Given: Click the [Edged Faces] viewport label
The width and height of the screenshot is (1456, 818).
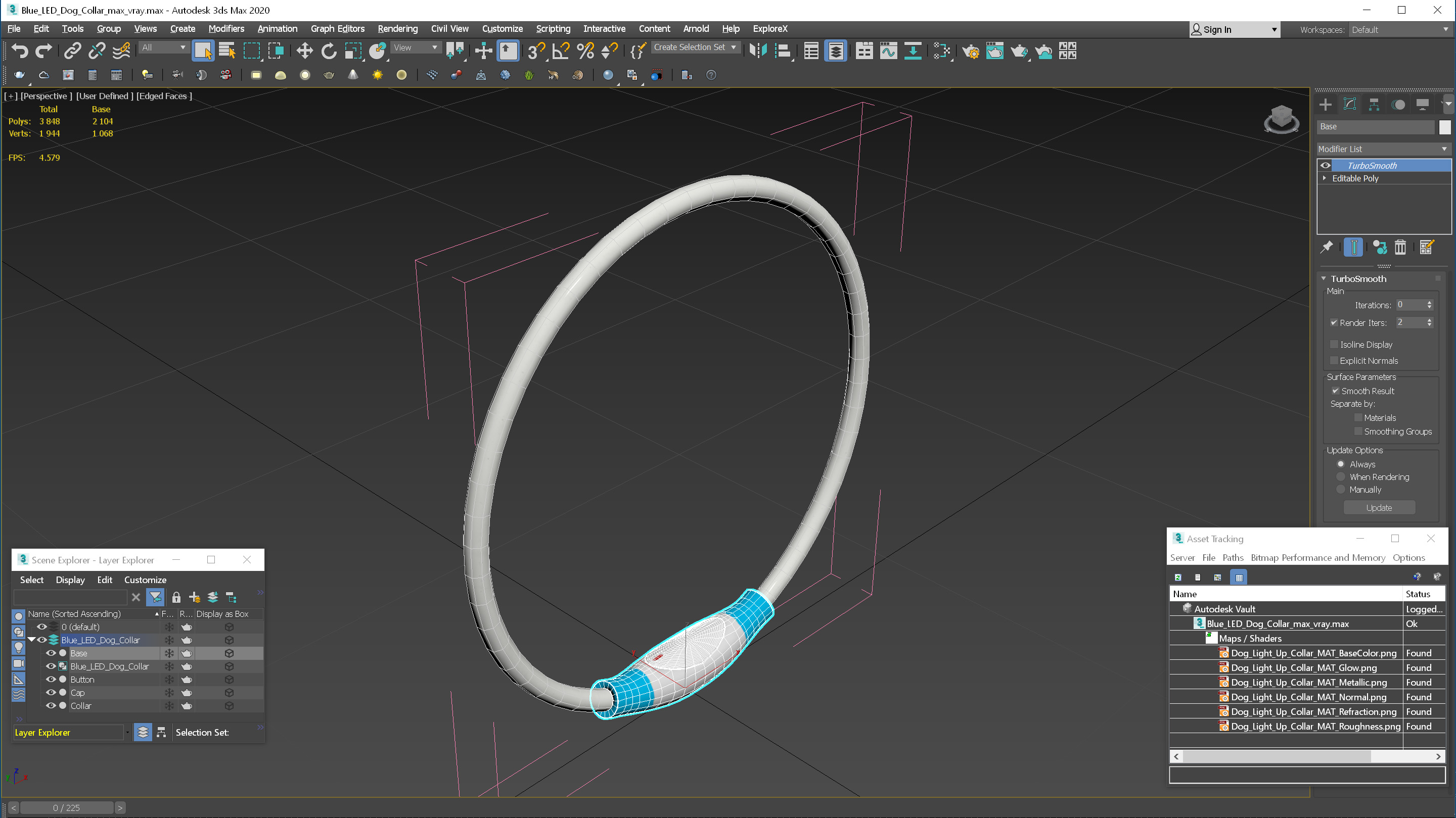Looking at the screenshot, I should pyautogui.click(x=164, y=96).
